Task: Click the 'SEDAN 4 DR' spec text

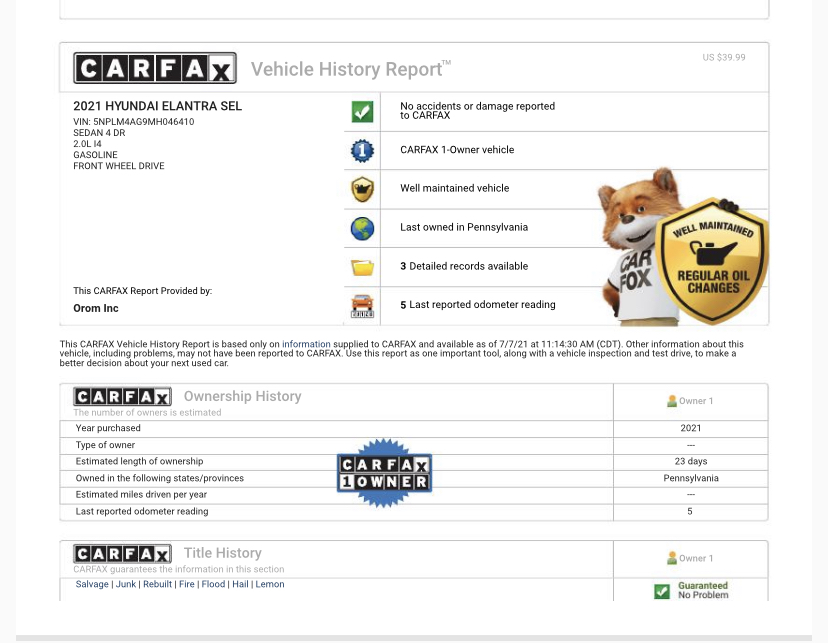Action: click(x=99, y=133)
